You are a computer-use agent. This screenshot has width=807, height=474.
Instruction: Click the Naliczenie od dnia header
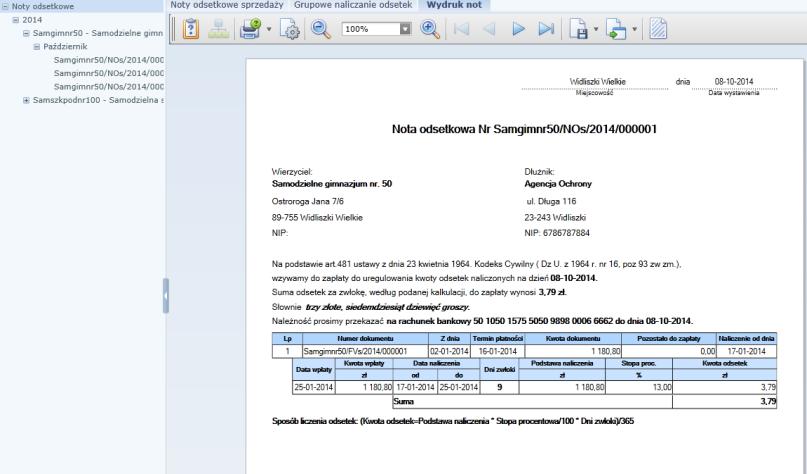coord(746,339)
